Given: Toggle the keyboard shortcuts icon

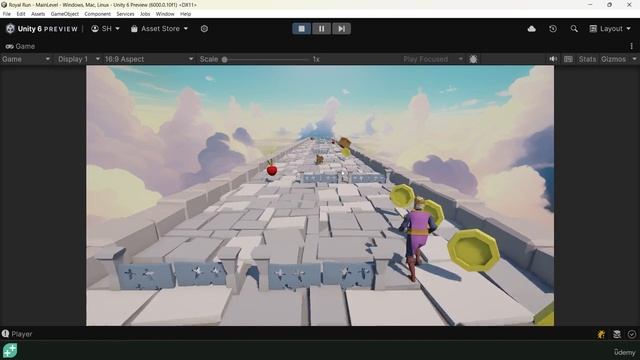Looking at the screenshot, I should [x=568, y=59].
